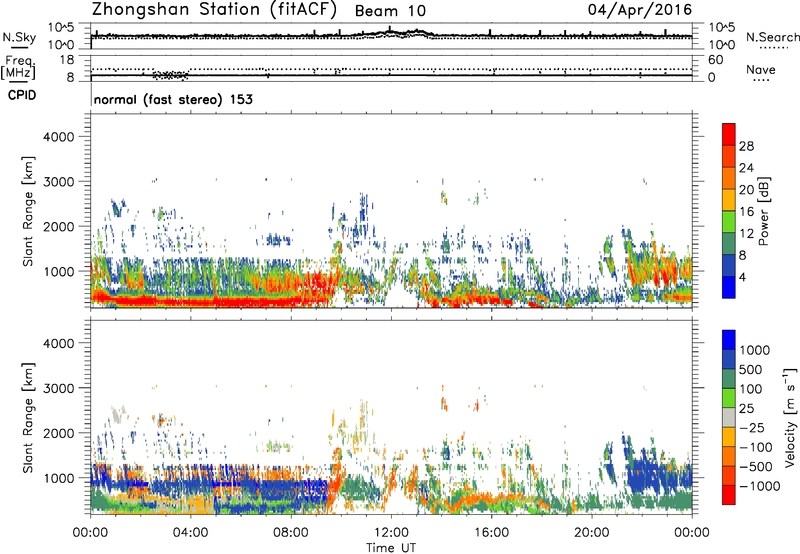Pick the yellow -100 to -25 Velocity colorbar segment
Image resolution: width=800 pixels, height=554 pixels.
[729, 437]
